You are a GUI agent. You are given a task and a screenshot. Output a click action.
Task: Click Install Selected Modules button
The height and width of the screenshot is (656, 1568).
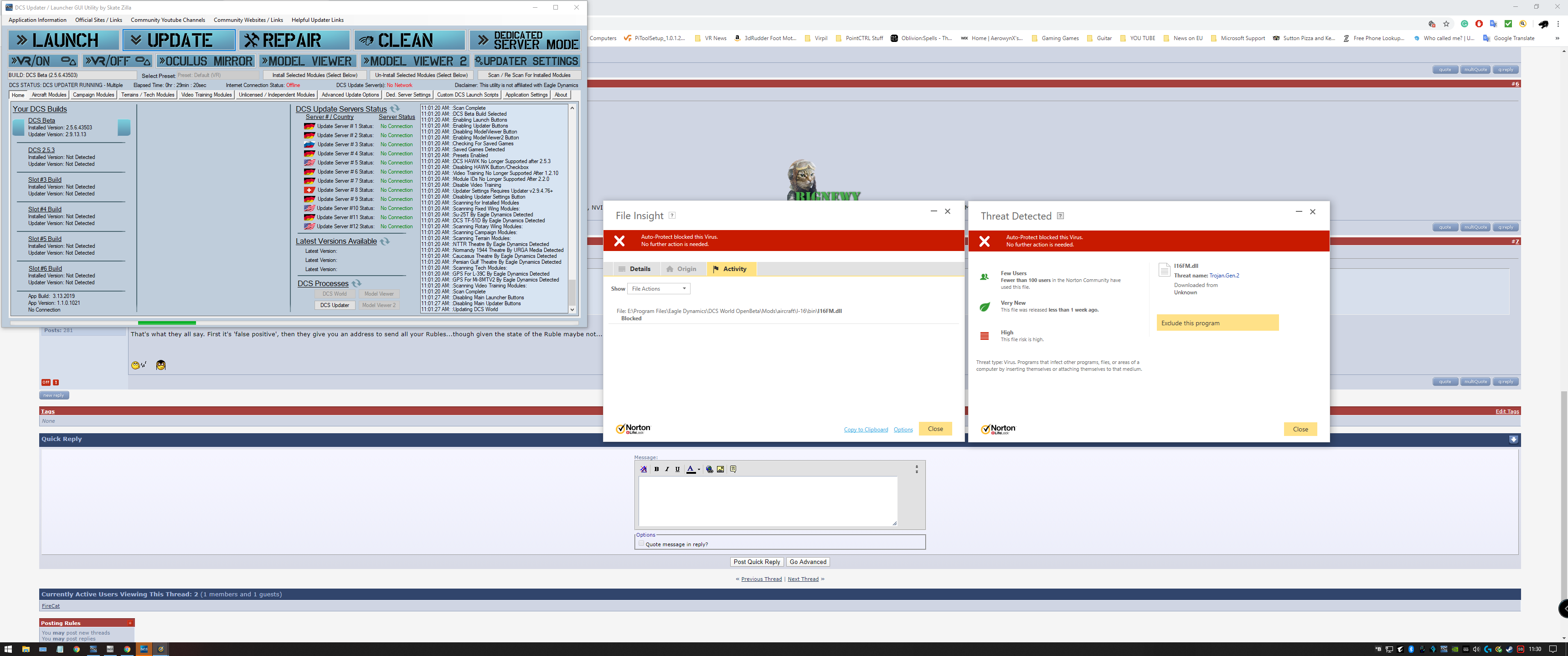tap(315, 76)
